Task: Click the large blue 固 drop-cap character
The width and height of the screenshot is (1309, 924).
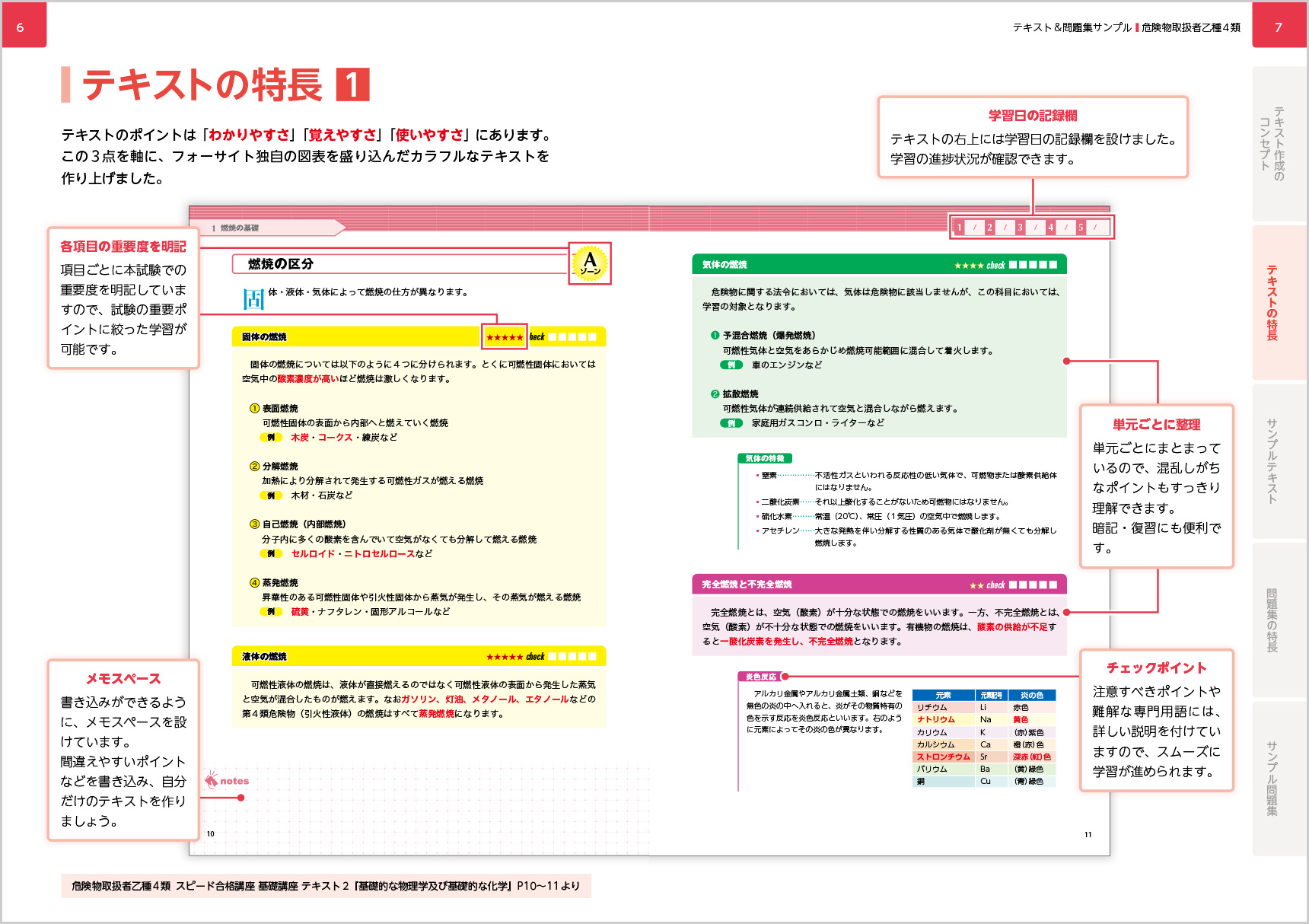Action: tap(253, 299)
